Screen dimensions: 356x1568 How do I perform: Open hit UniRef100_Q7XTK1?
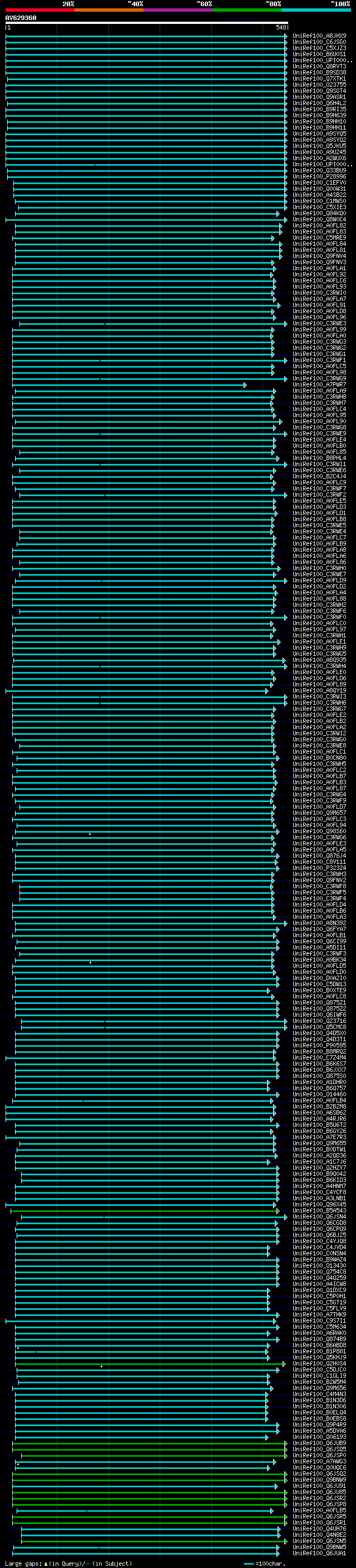click(x=319, y=78)
